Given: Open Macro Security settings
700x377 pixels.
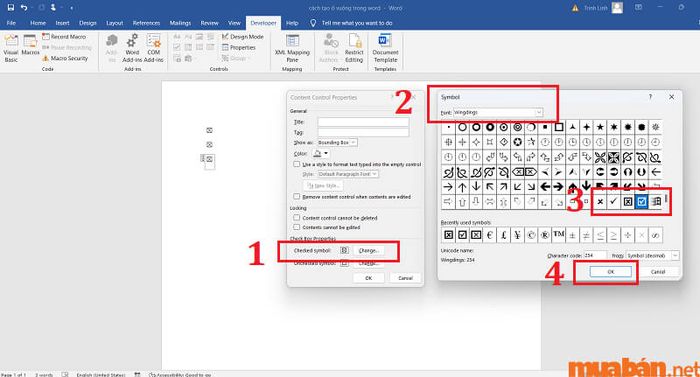Looking at the screenshot, I should (65, 58).
